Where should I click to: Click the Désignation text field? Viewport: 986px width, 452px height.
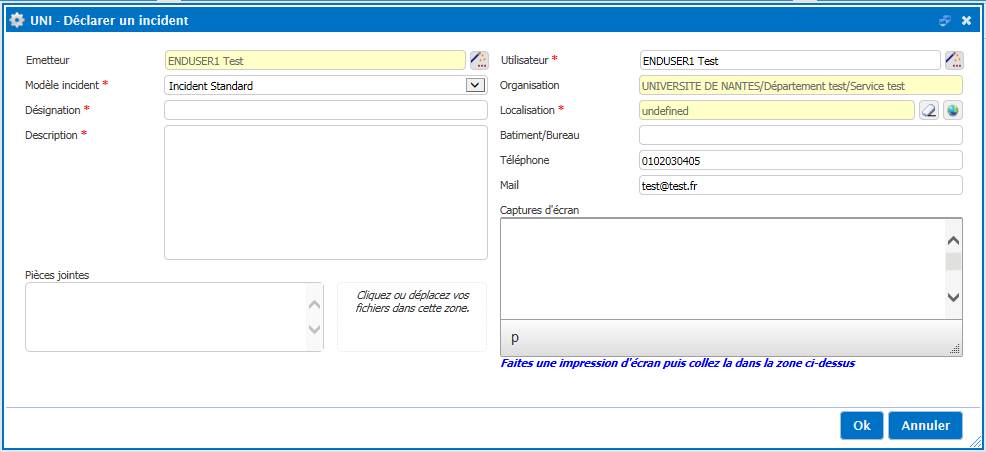(x=325, y=110)
